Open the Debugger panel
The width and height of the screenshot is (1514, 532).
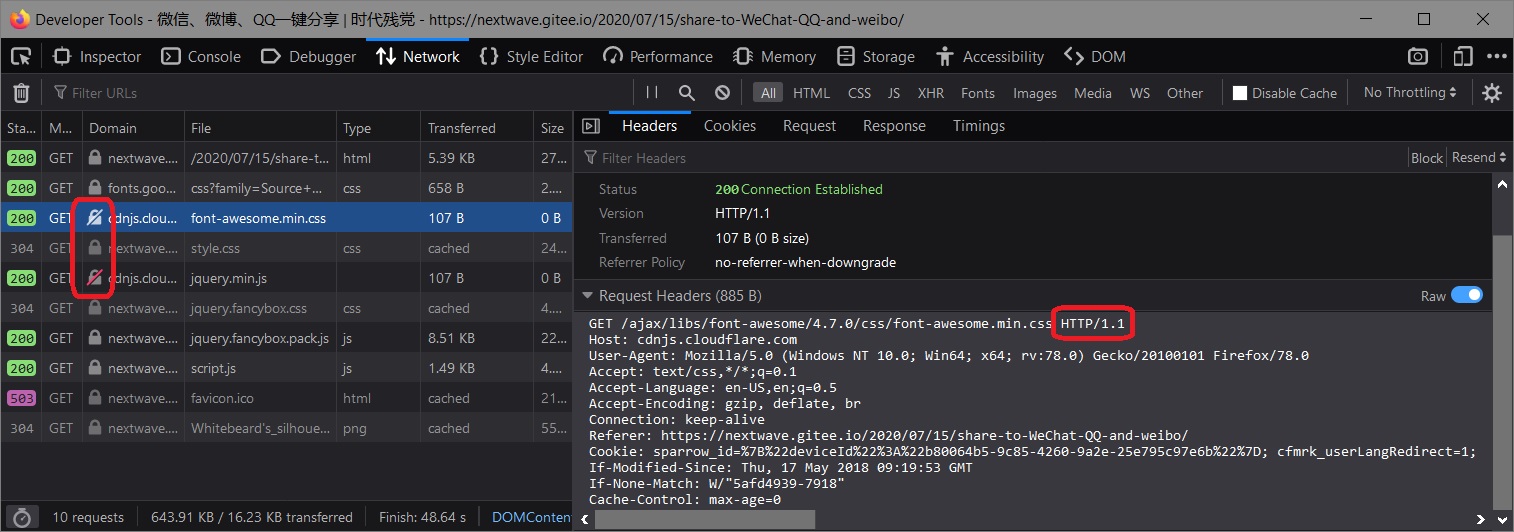[x=308, y=56]
